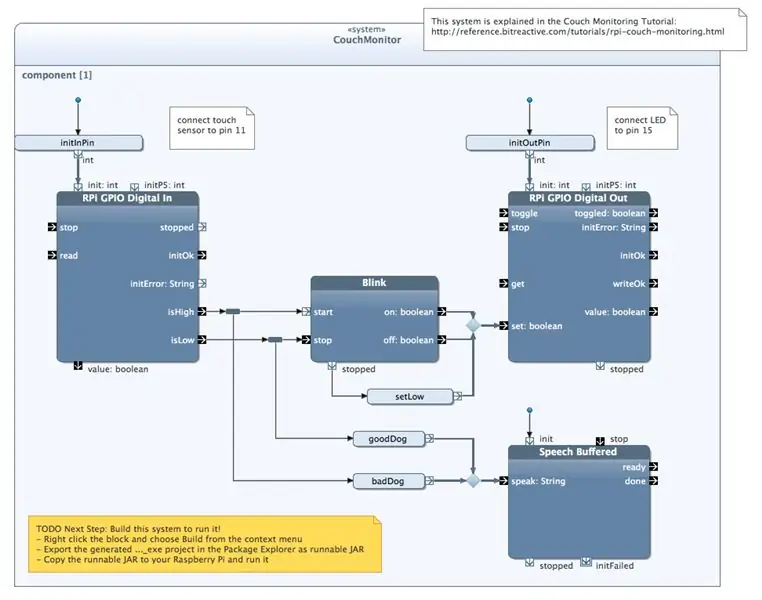Click the goodDog operation block
The height and width of the screenshot is (600, 762).
tap(388, 439)
